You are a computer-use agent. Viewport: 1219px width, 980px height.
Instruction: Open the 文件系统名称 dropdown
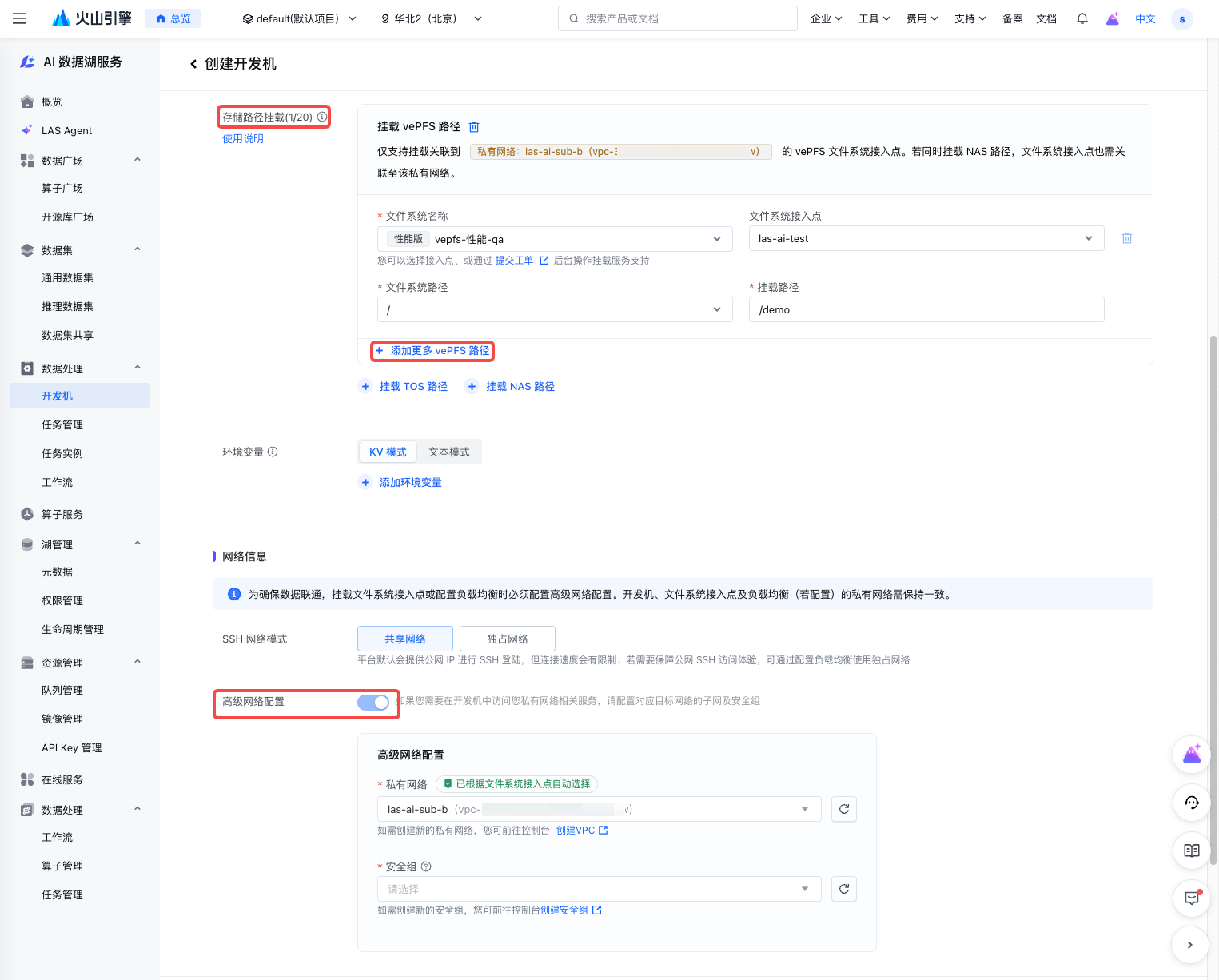[554, 239]
